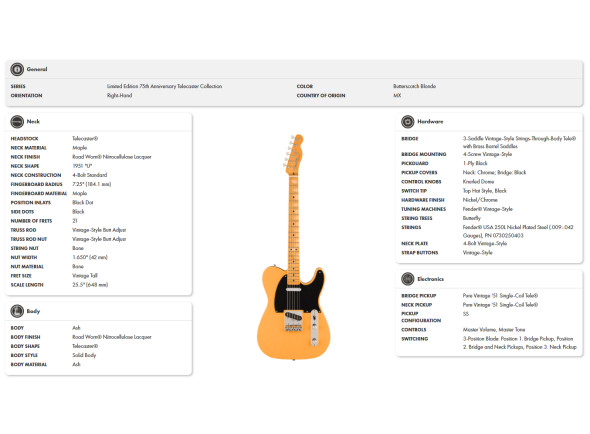Click the Top Hat Style switch tip value
The width and height of the screenshot is (590, 434).
pos(485,191)
